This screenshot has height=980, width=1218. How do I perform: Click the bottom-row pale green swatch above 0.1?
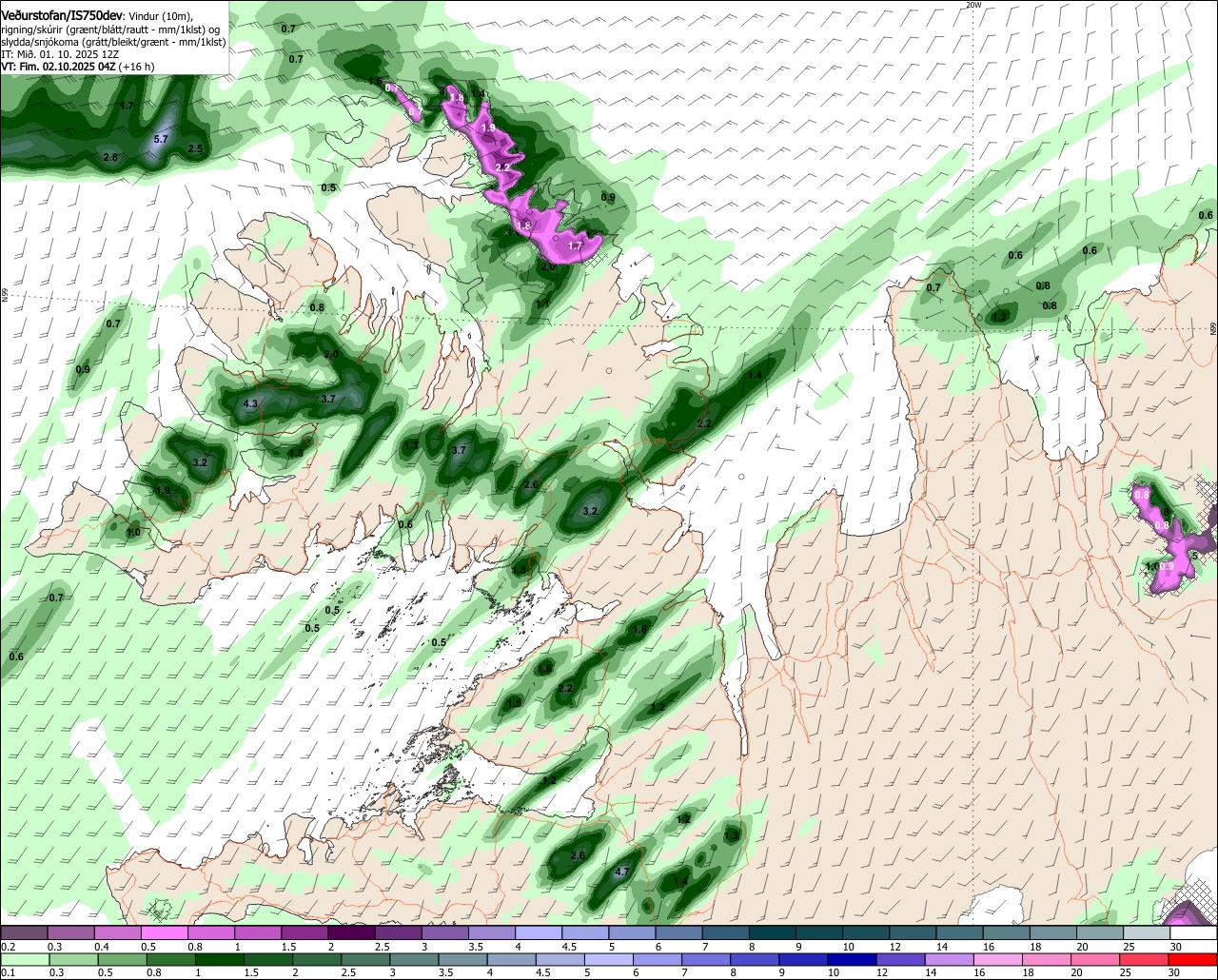pyautogui.click(x=24, y=960)
